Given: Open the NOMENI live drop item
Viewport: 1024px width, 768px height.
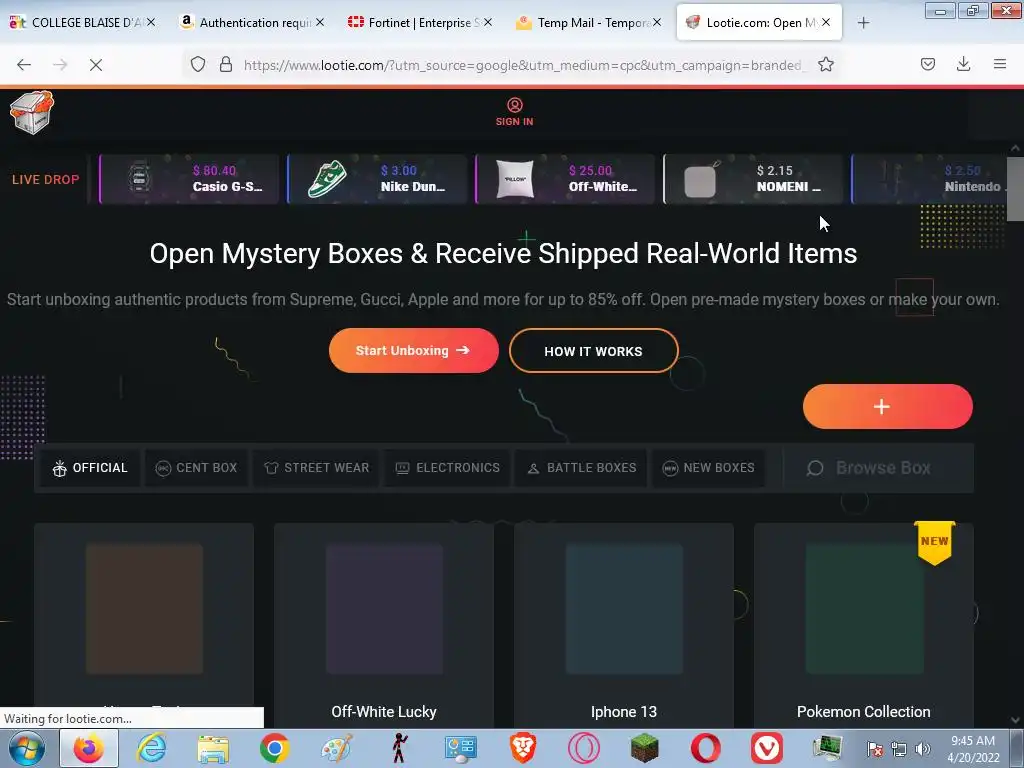Looking at the screenshot, I should coord(753,179).
